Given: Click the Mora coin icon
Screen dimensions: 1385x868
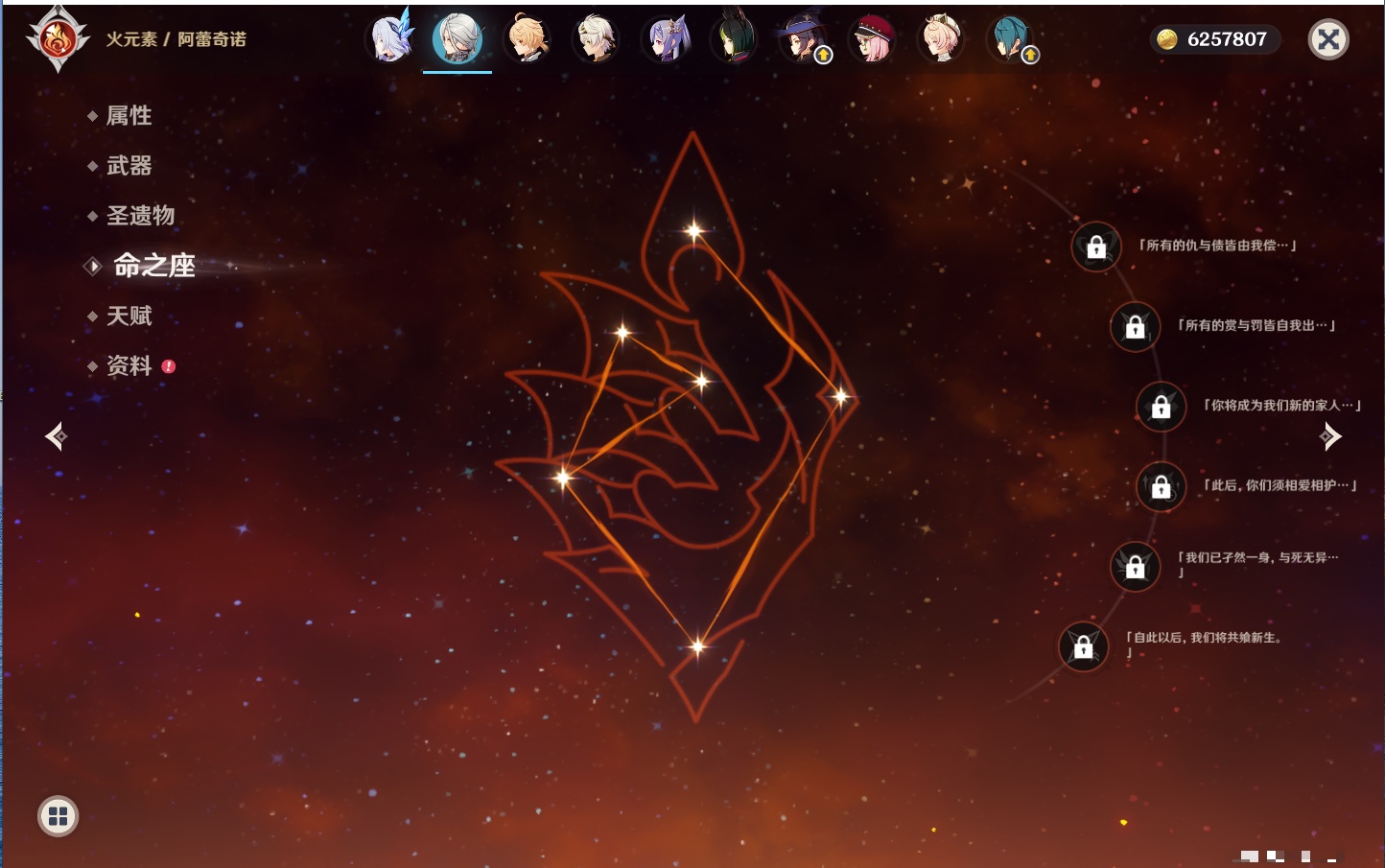Looking at the screenshot, I should coord(1167,39).
